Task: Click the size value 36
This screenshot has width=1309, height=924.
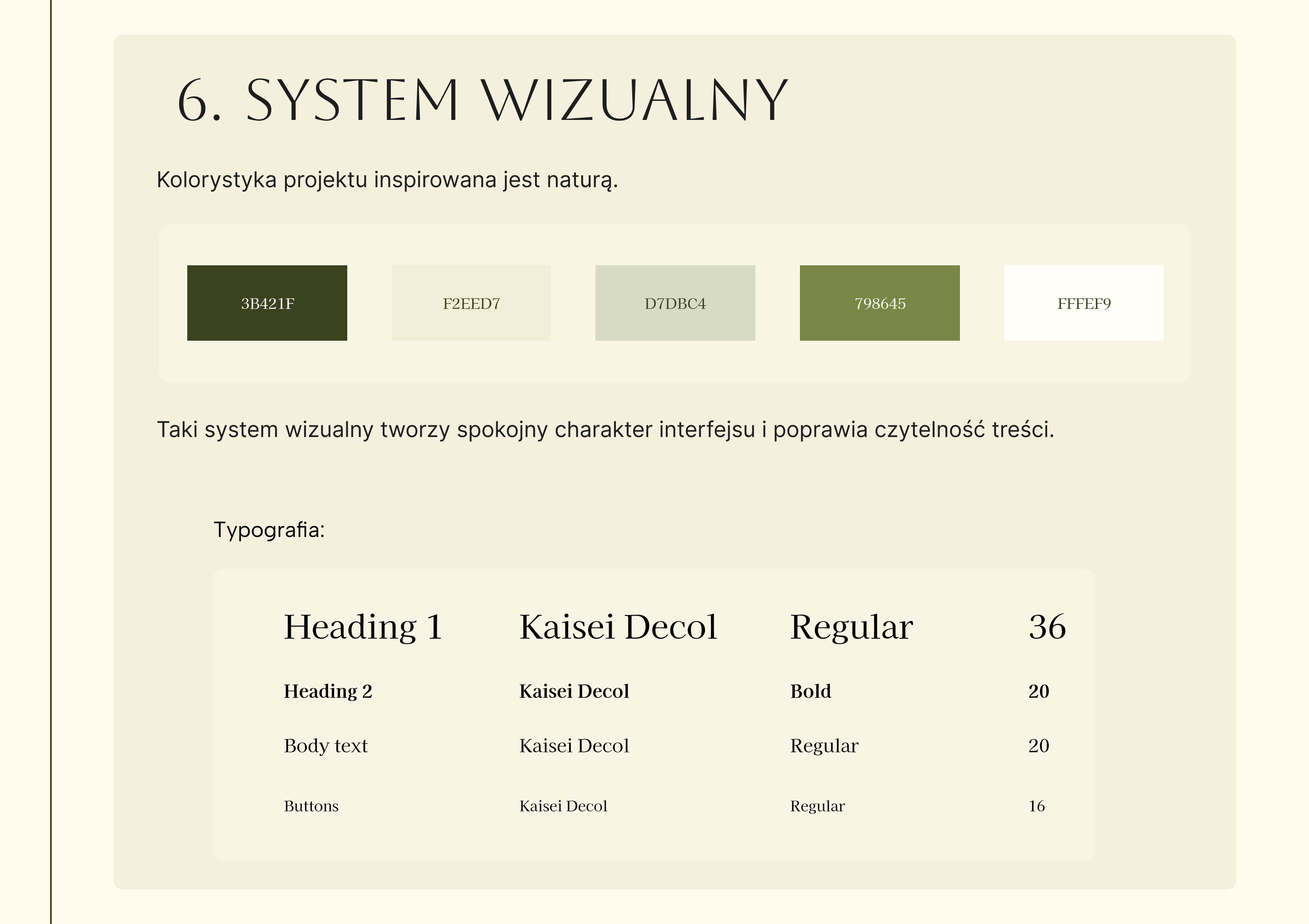Action: (1047, 627)
